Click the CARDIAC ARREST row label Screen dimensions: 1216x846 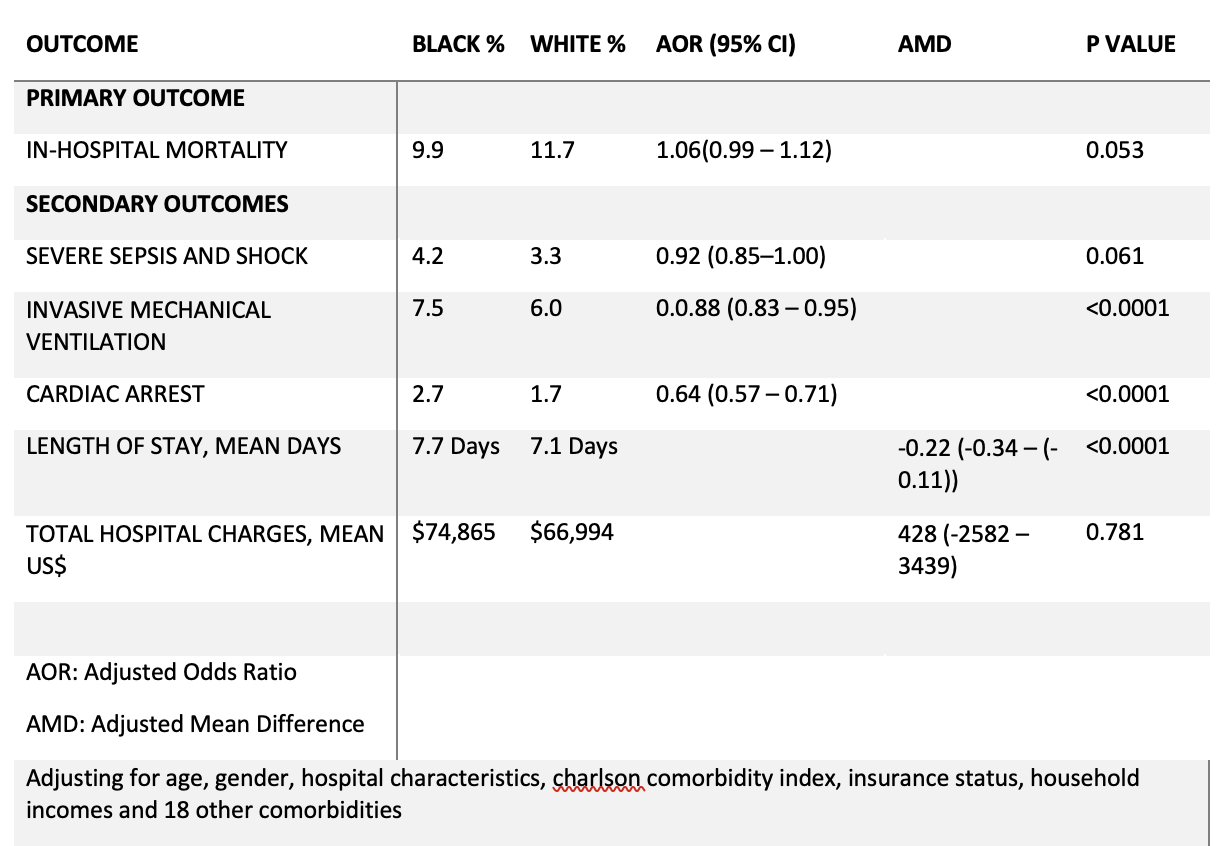click(115, 394)
